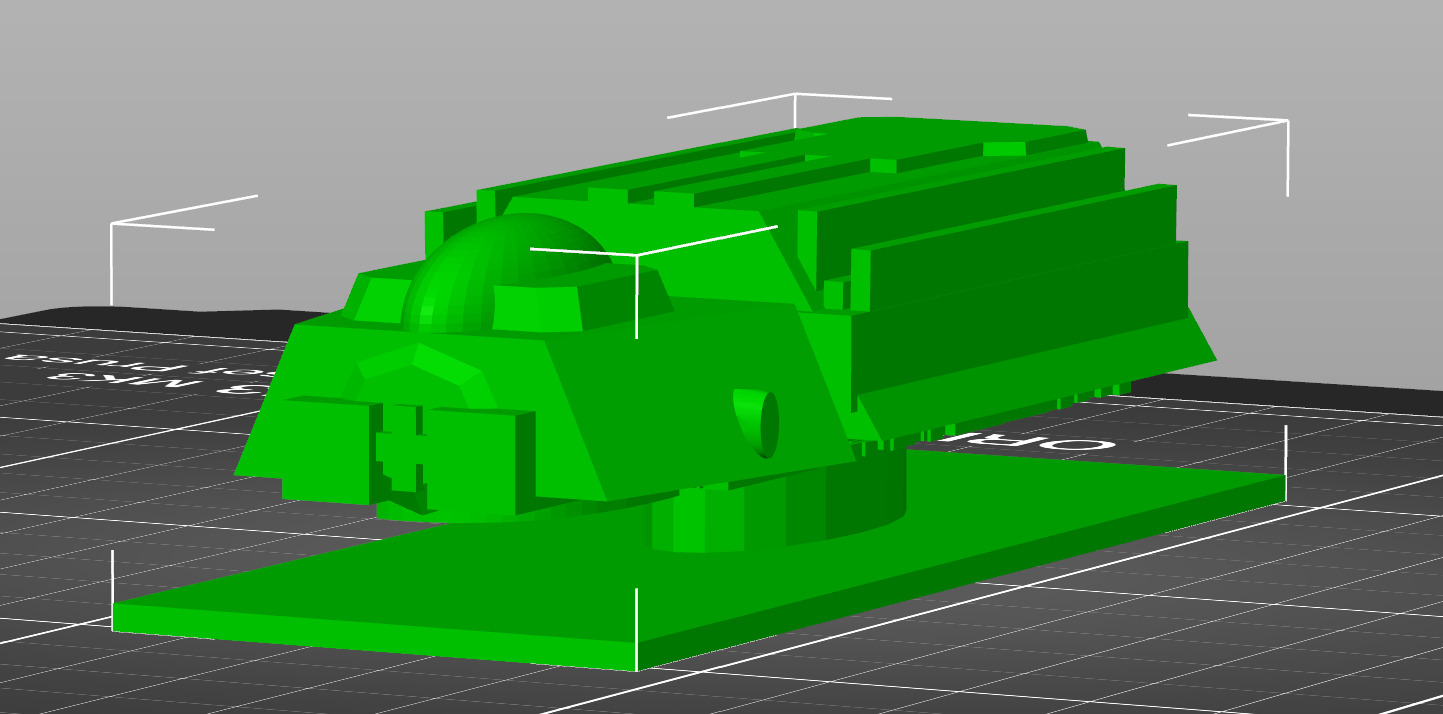Select the green model's dome-shaped turret
This screenshot has height=714, width=1443.
coord(505,272)
